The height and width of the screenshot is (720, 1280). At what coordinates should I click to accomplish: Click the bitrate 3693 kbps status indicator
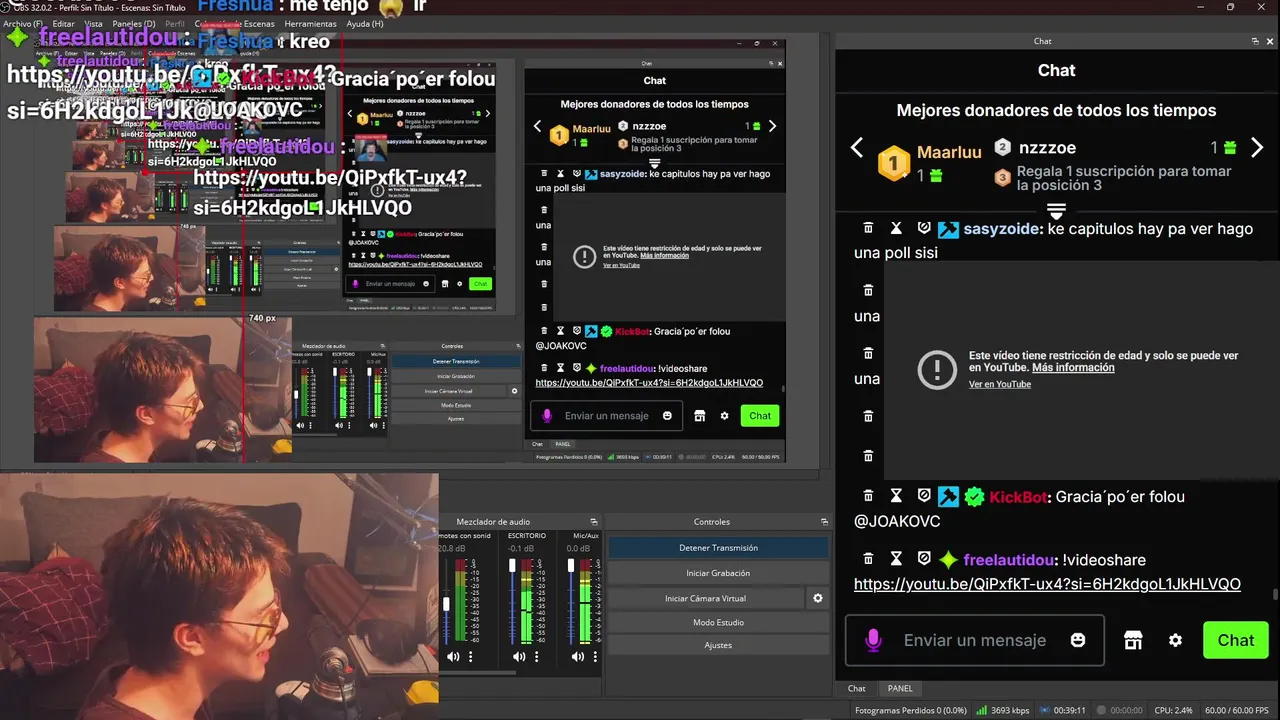1002,710
